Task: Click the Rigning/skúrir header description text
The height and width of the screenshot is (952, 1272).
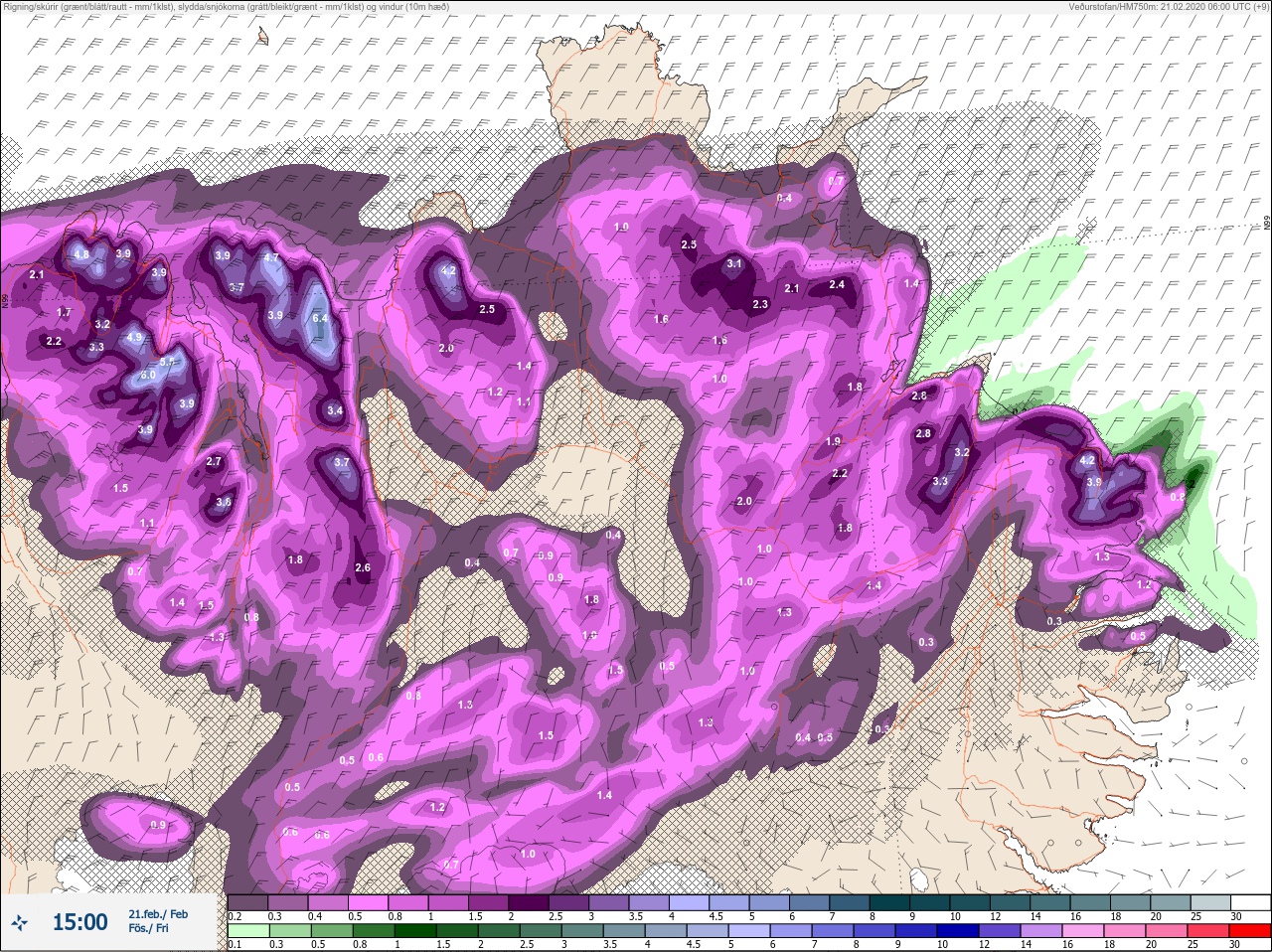Action: click(226, 6)
